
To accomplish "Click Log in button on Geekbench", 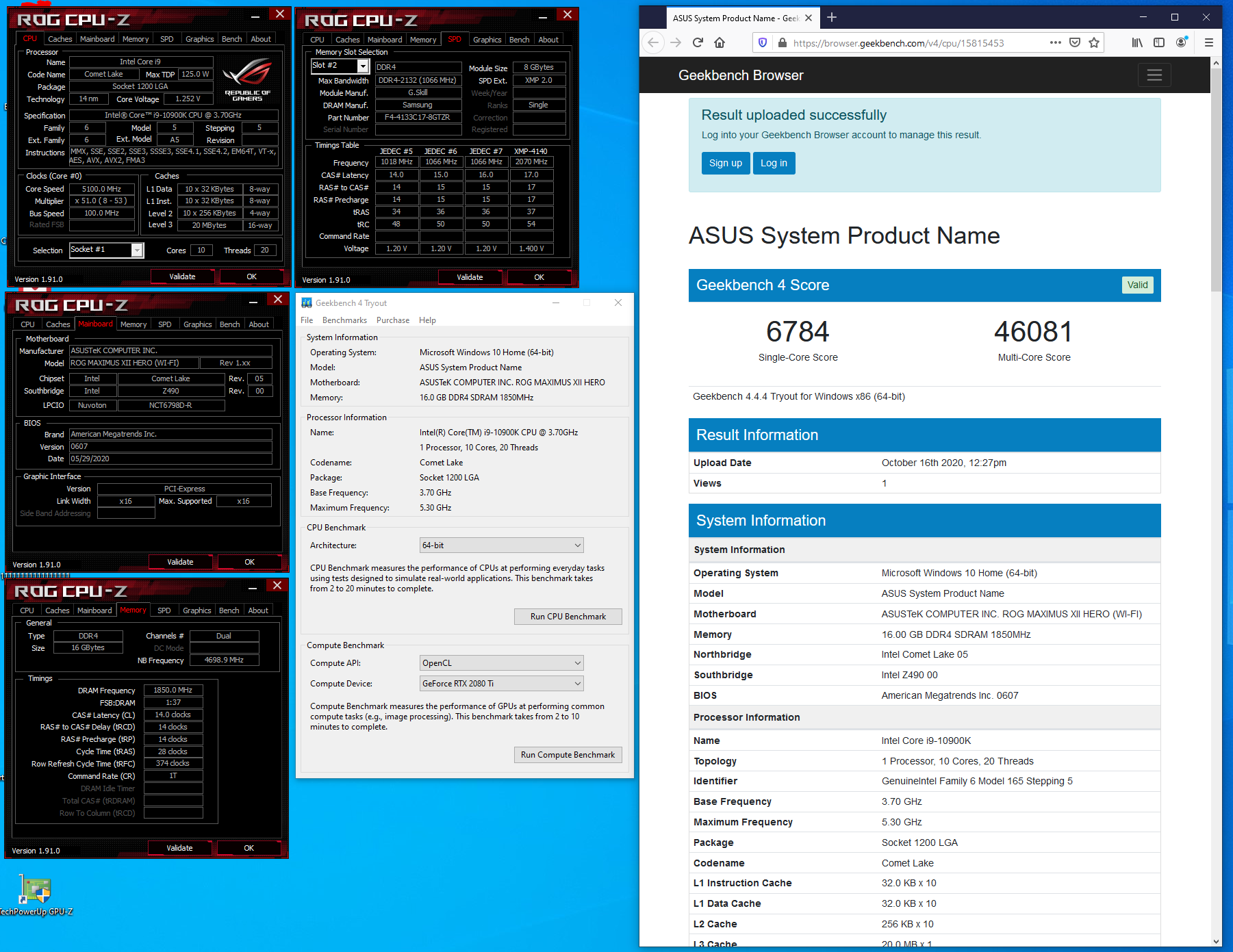I will [x=774, y=163].
